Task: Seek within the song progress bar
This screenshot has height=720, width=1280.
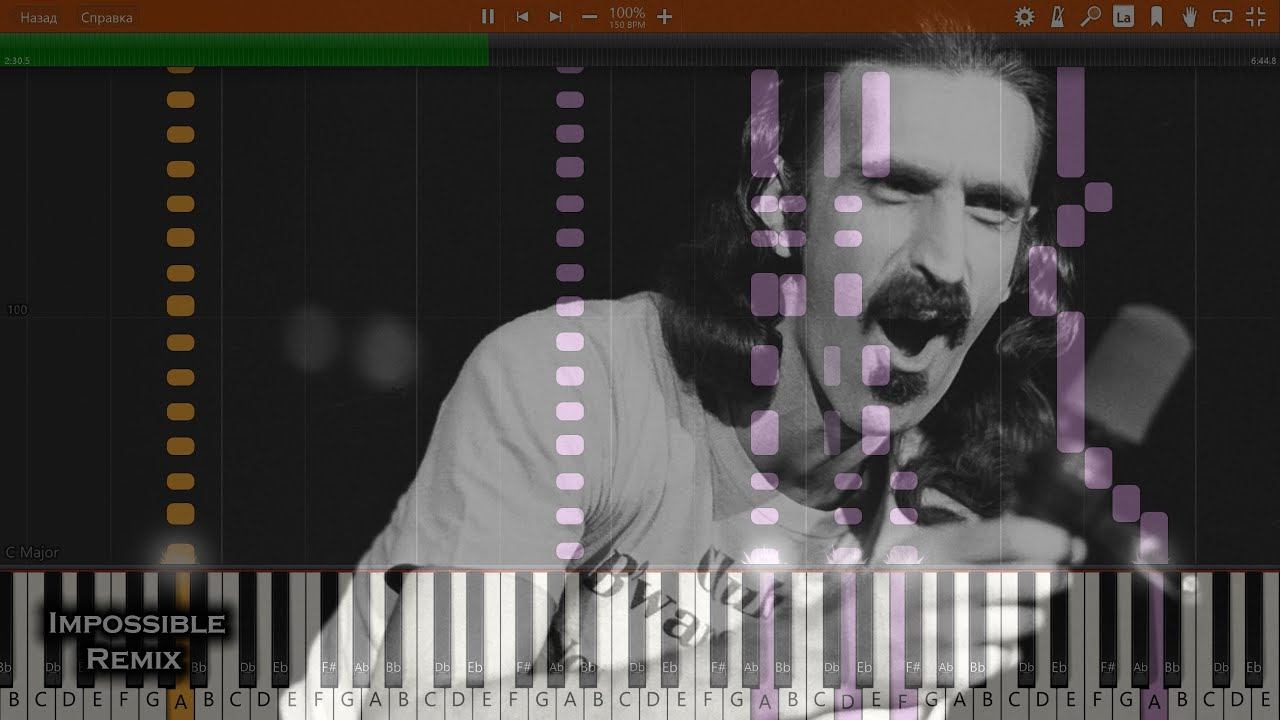Action: point(640,50)
